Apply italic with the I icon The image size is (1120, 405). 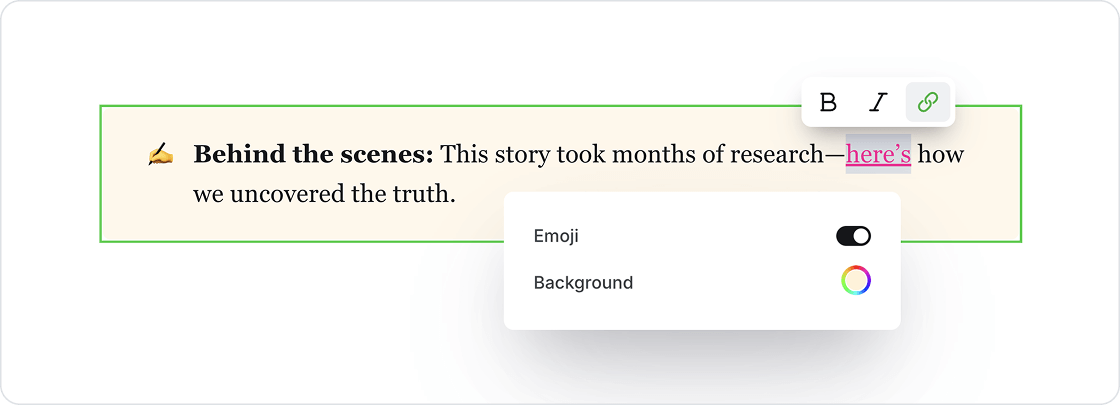[877, 102]
